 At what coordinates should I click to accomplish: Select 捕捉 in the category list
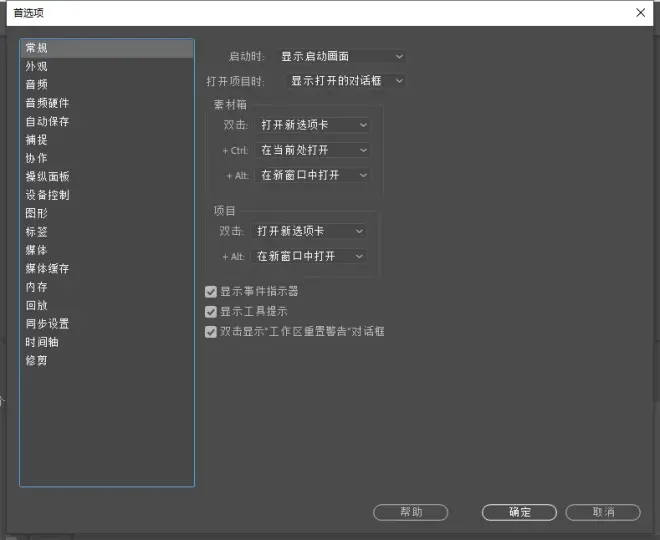[x=107, y=140]
